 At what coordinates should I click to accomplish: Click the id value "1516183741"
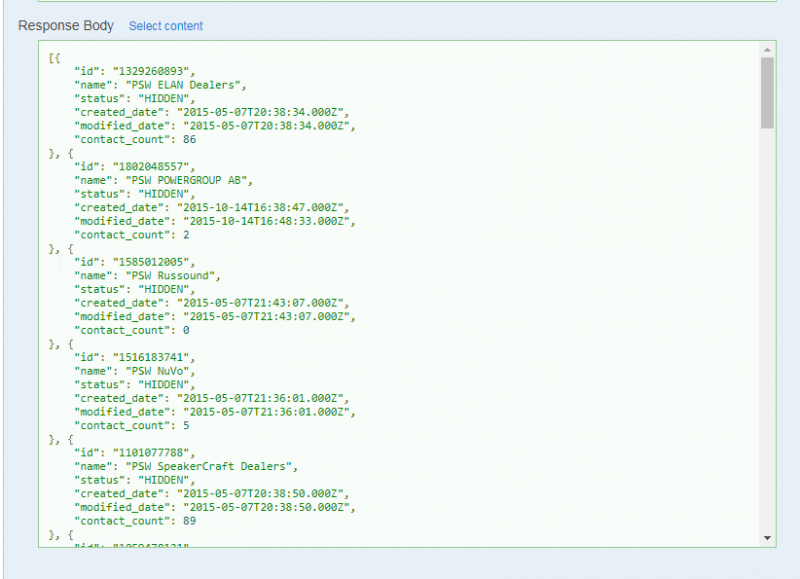coord(151,357)
